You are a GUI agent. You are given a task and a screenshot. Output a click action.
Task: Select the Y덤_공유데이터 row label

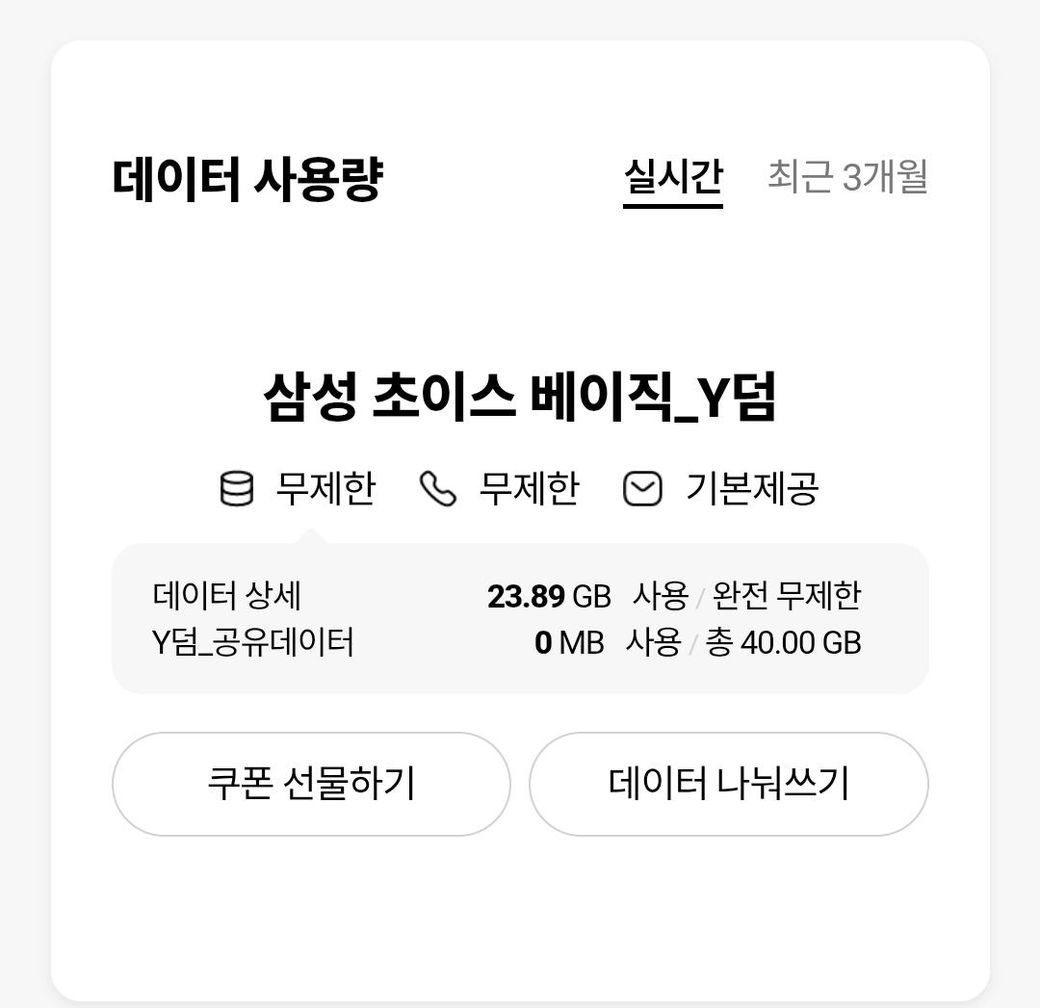click(x=253, y=642)
